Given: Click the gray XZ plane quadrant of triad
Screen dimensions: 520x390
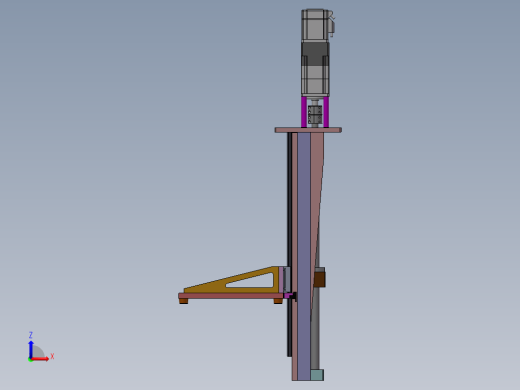Looking at the screenshot, I should pyautogui.click(x=38, y=352).
